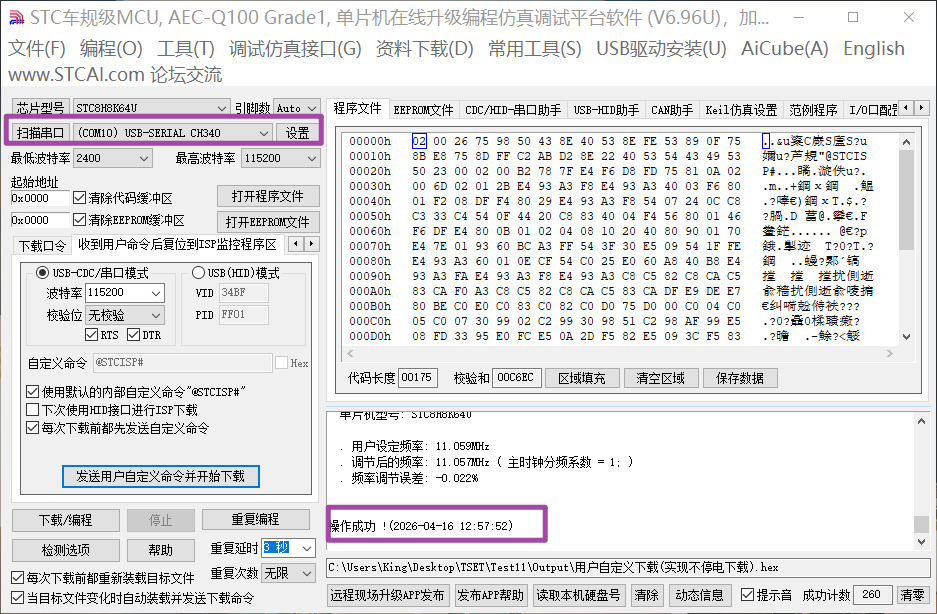Click 打开程序文件 button
Screen dimensions: 937x614
(x=268, y=196)
